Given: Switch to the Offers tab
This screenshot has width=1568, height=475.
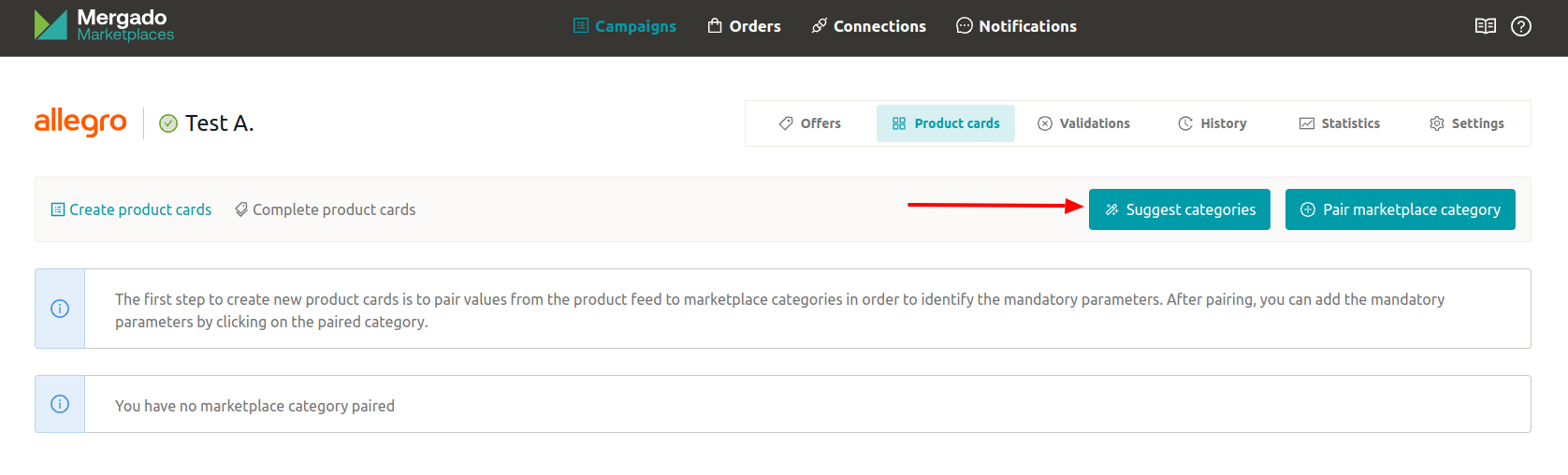Looking at the screenshot, I should pos(810,123).
